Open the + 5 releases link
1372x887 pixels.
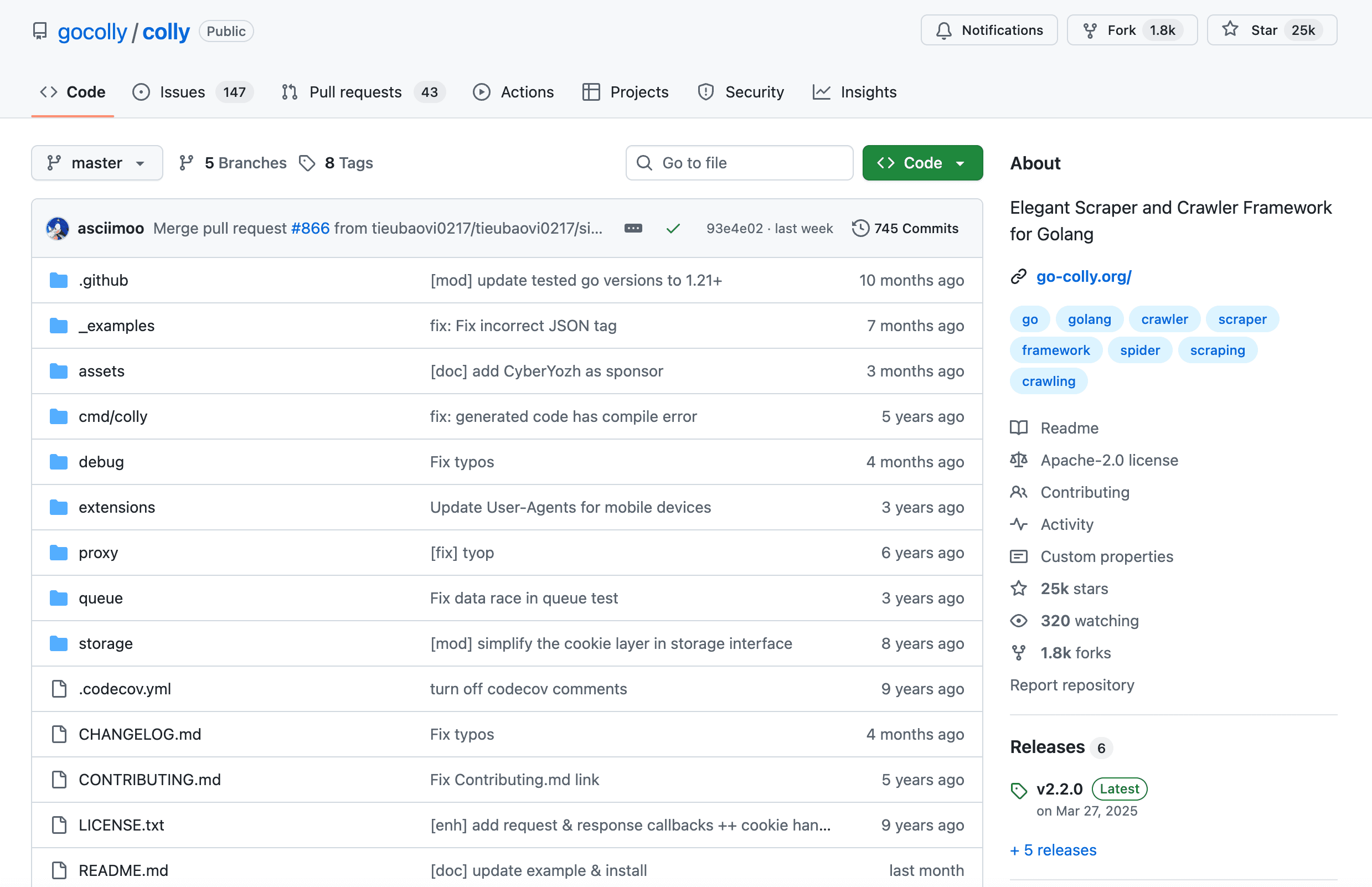[x=1053, y=849]
